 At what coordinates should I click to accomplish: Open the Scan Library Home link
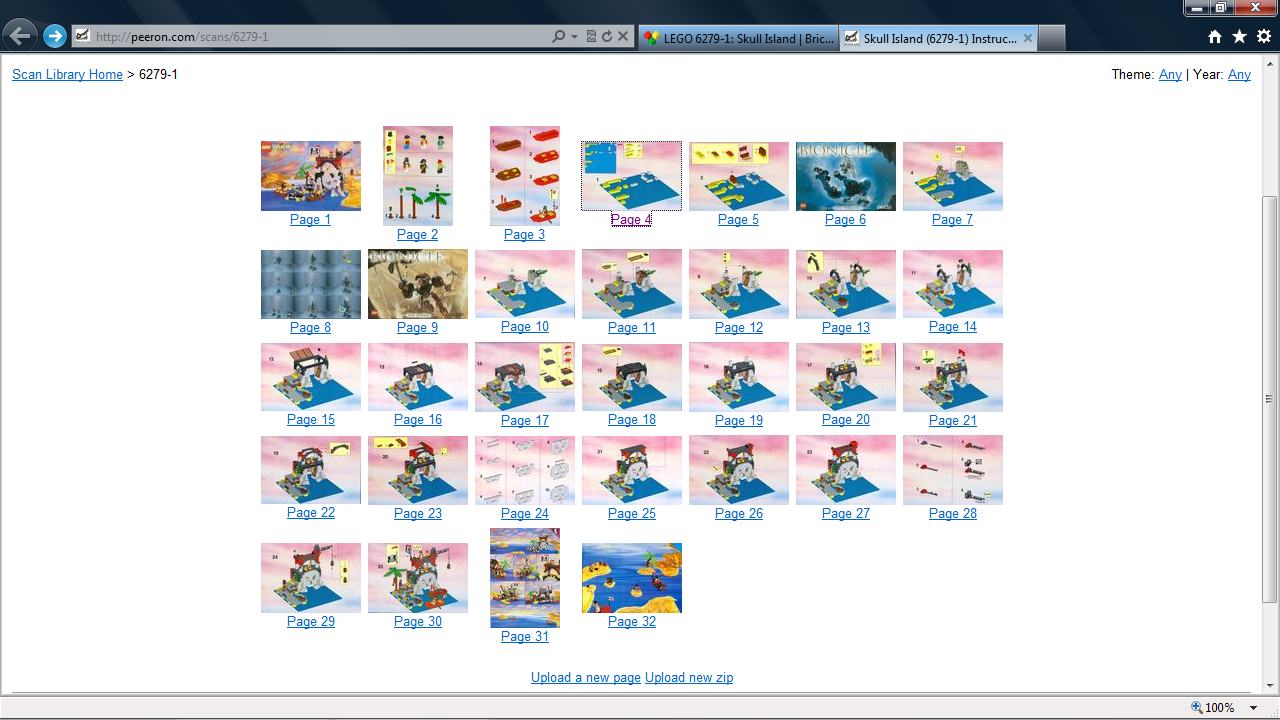pos(67,74)
